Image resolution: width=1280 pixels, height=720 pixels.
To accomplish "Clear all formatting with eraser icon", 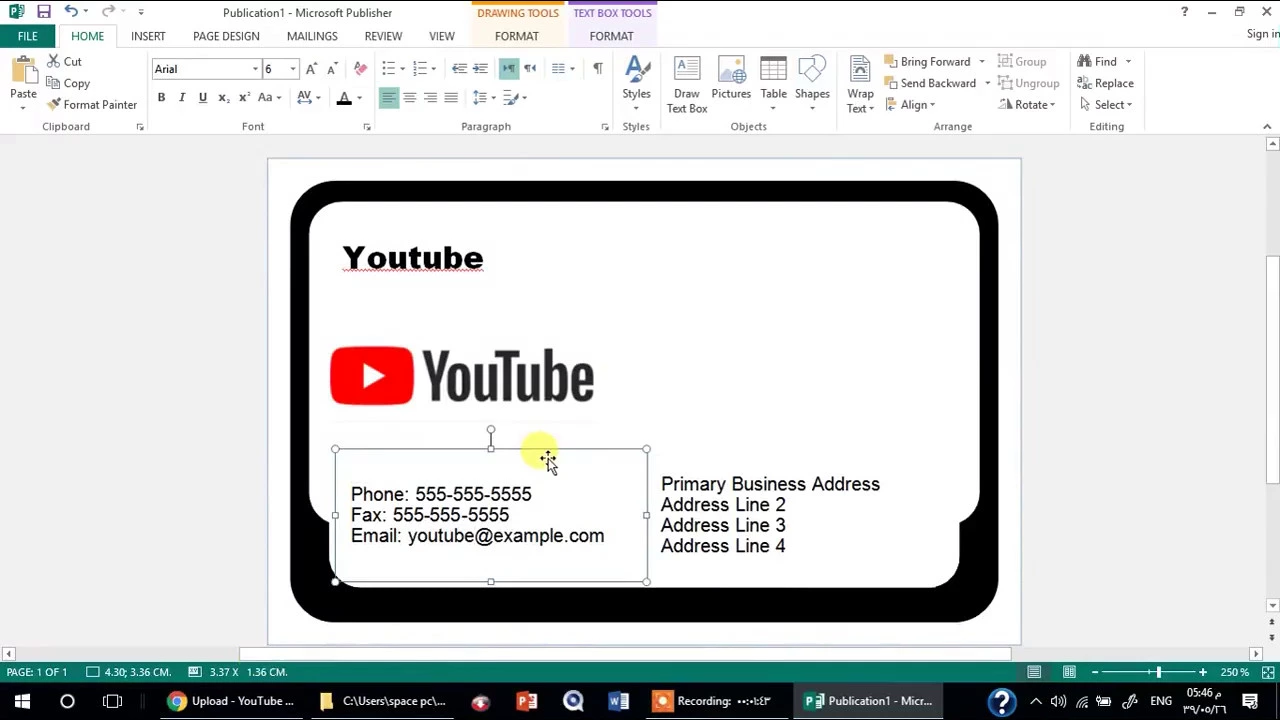I will point(361,69).
